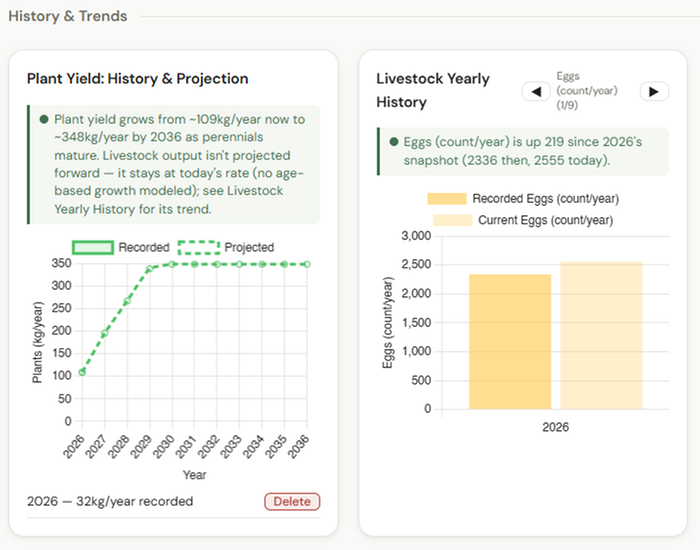700x550 pixels.
Task: Click the "Eggs (count/year) (1/9)" metric label
Action: [587, 91]
